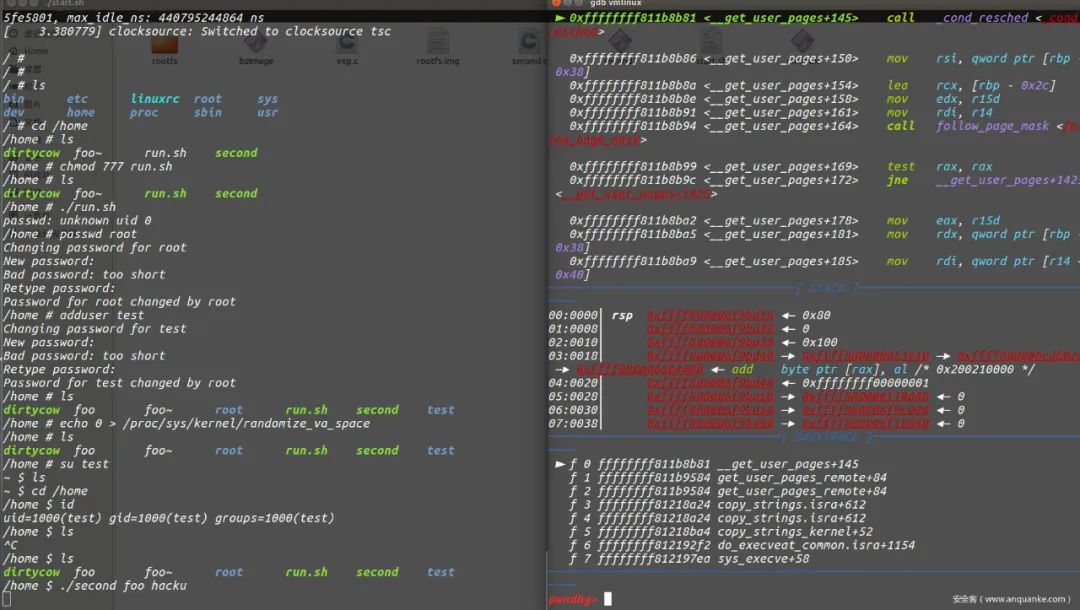Click 'add byte ptr [rax], al' stack annotation
The width and height of the screenshot is (1080, 610).
[820, 370]
